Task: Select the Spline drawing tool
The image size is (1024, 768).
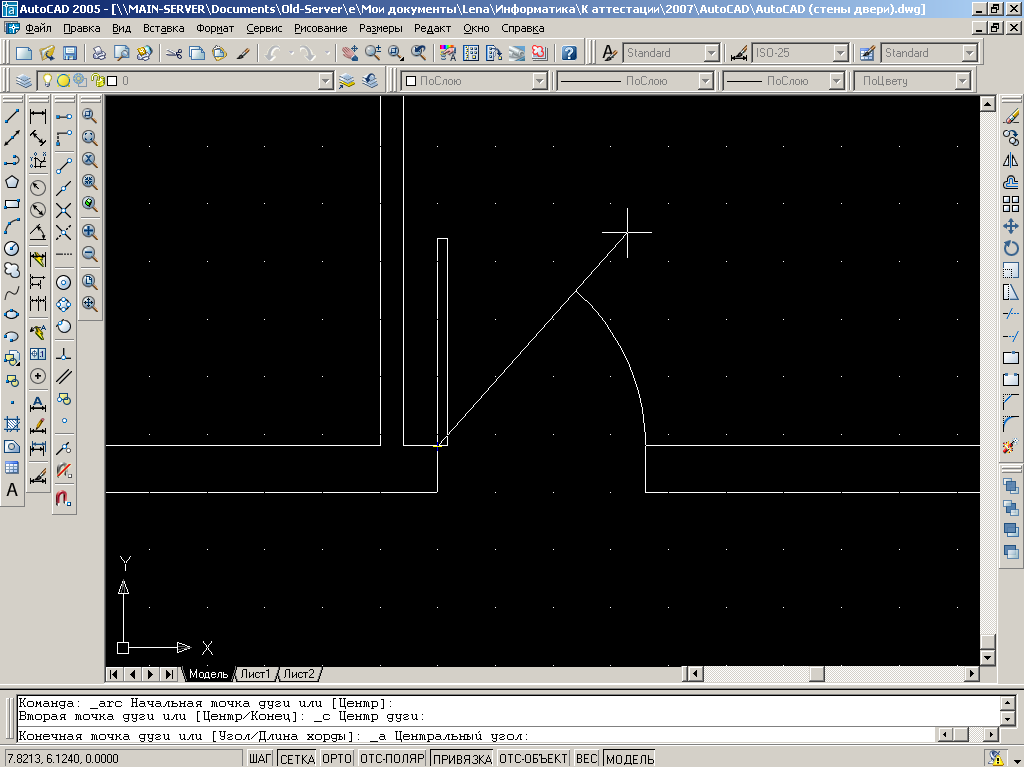Action: click(12, 293)
